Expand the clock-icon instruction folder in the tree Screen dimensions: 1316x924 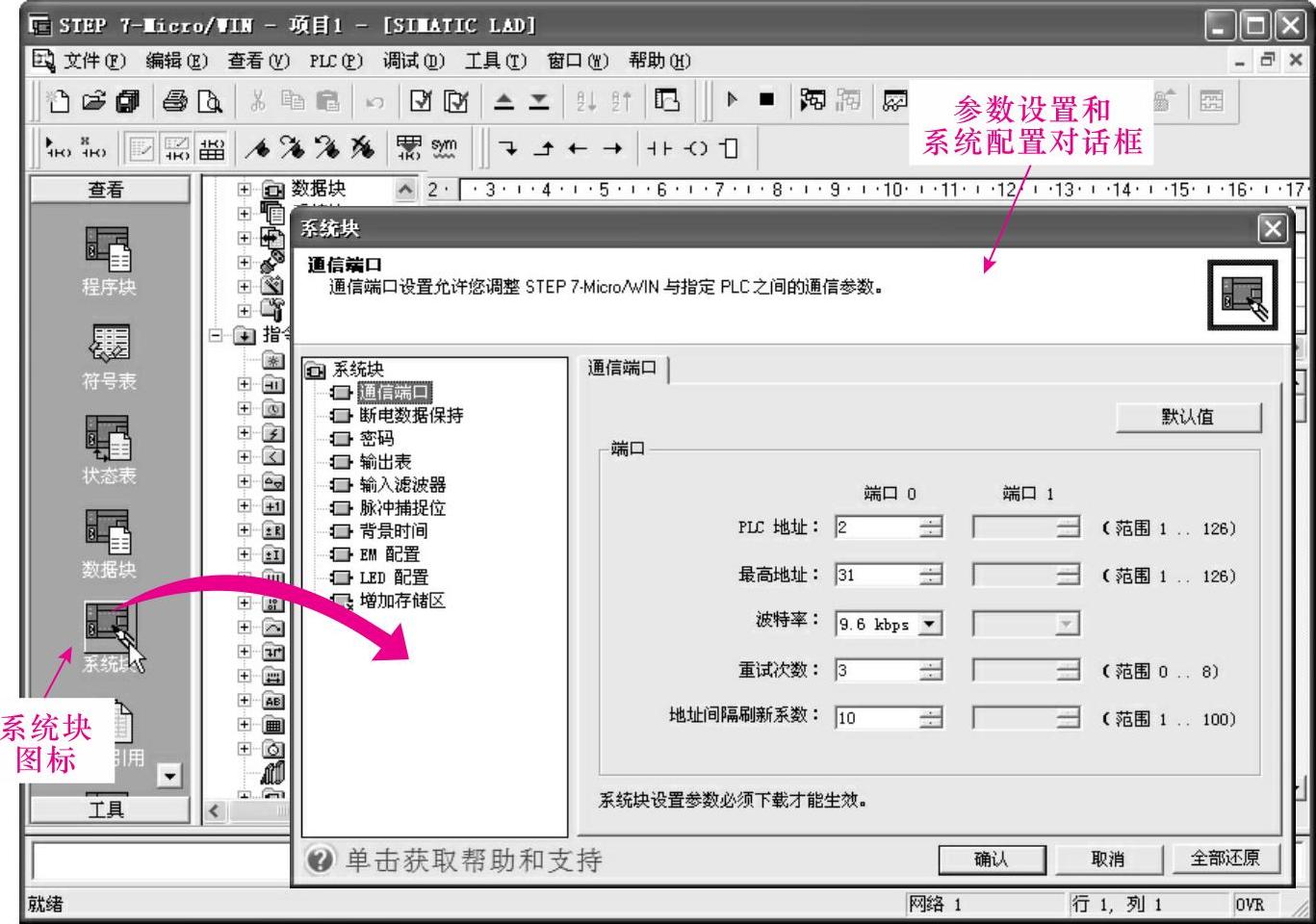point(244,408)
